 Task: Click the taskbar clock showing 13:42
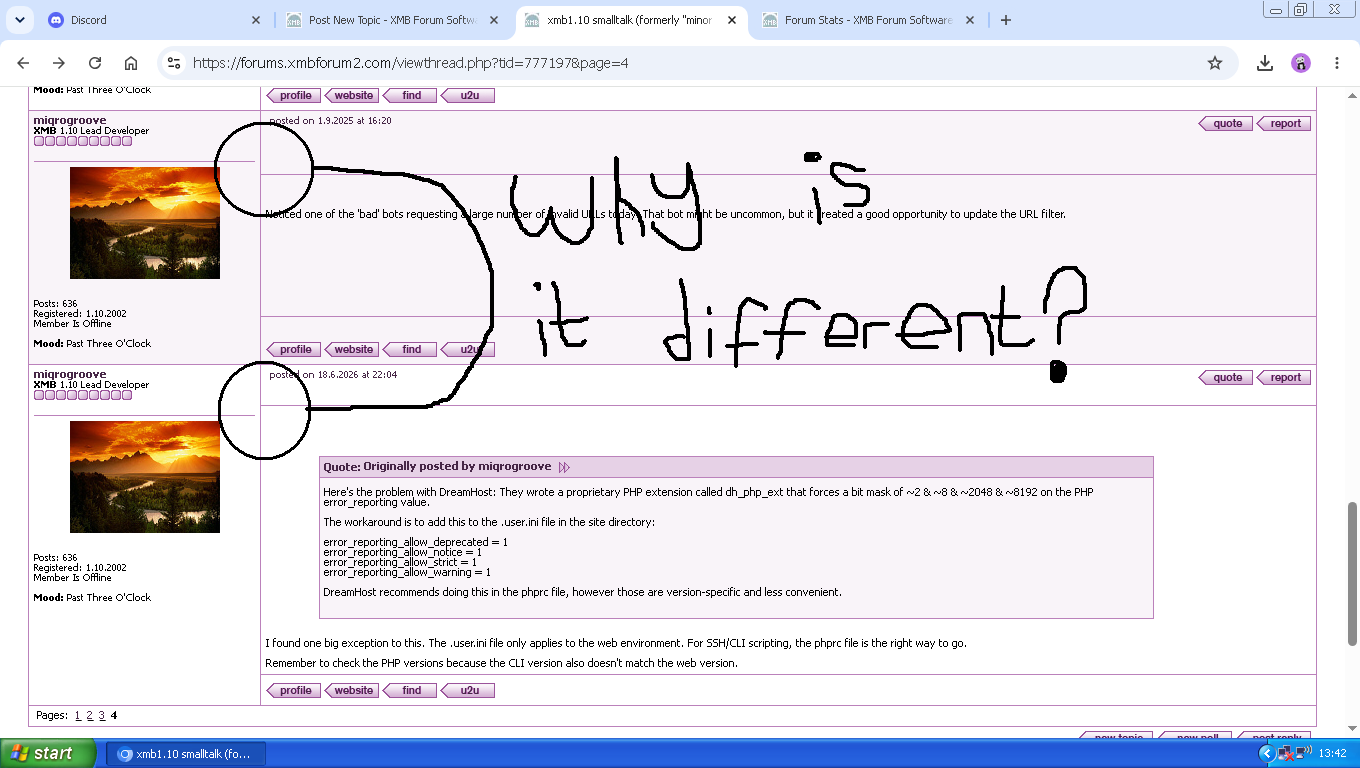pyautogui.click(x=1332, y=754)
